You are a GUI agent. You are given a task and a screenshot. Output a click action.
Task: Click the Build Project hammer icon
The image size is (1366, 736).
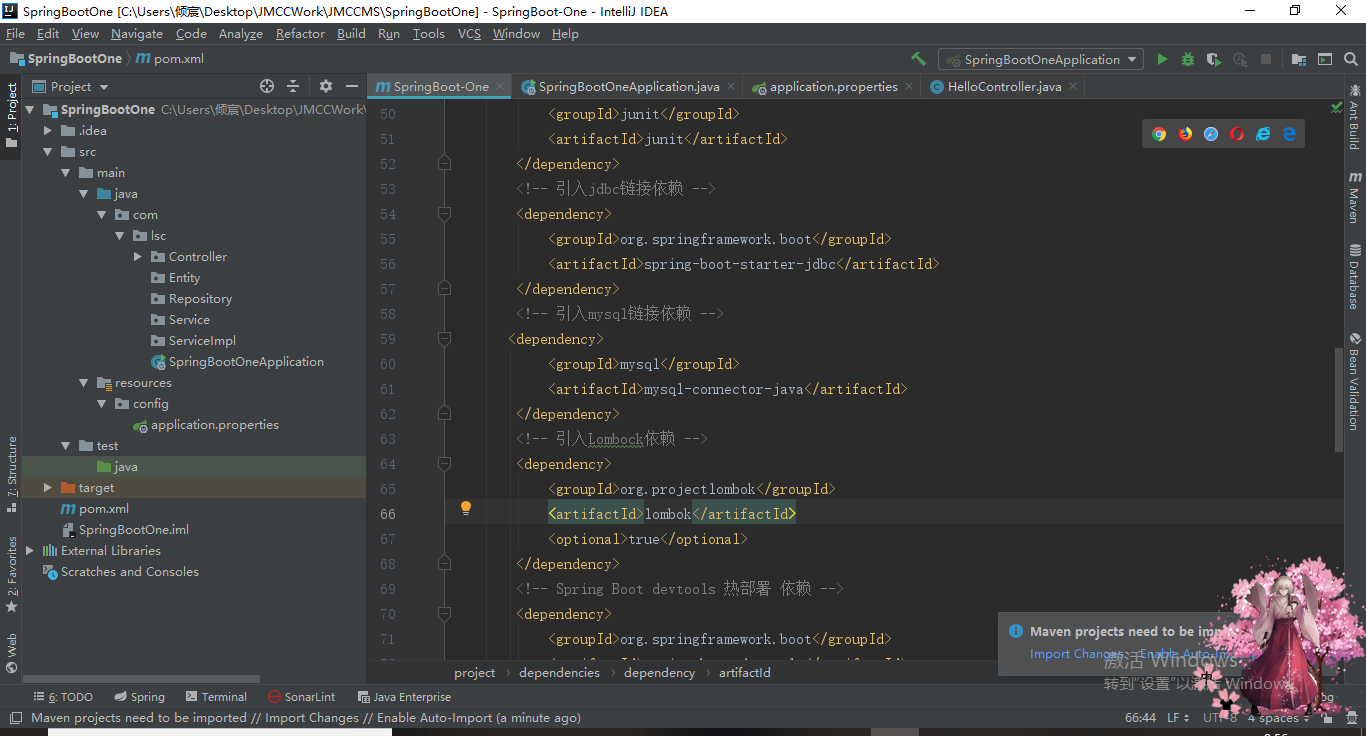[x=919, y=59]
